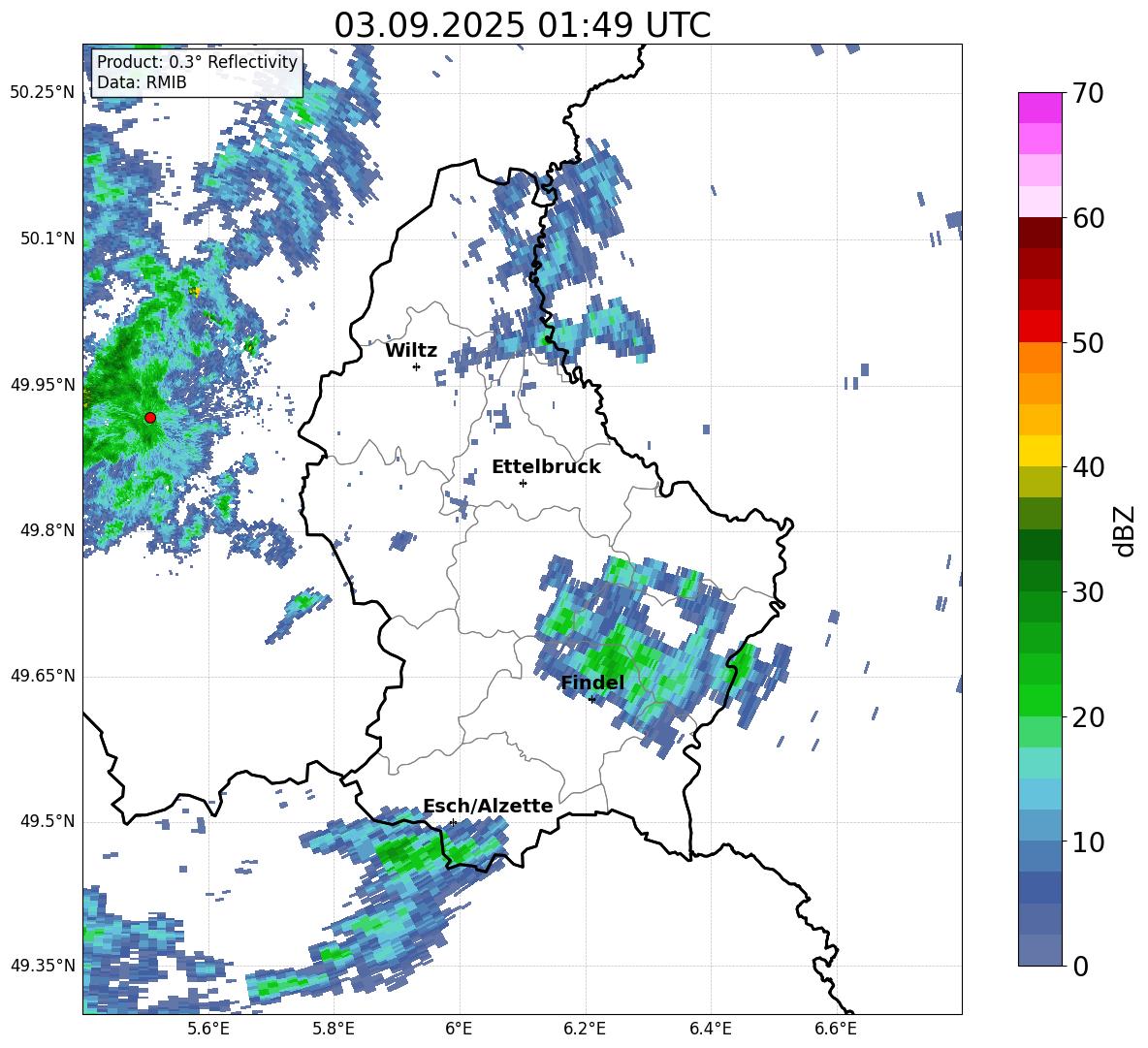Click the 6.4°E longitude label

tap(710, 1029)
